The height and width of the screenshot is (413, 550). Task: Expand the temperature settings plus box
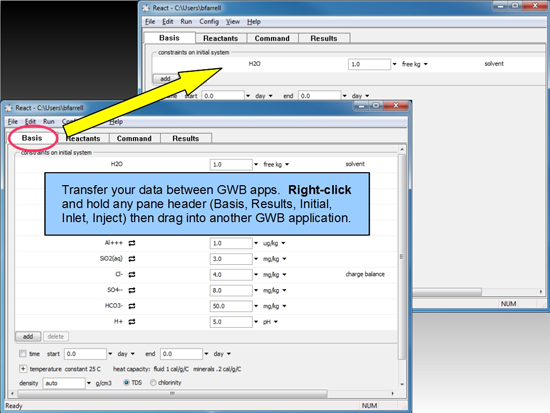pyautogui.click(x=23, y=369)
